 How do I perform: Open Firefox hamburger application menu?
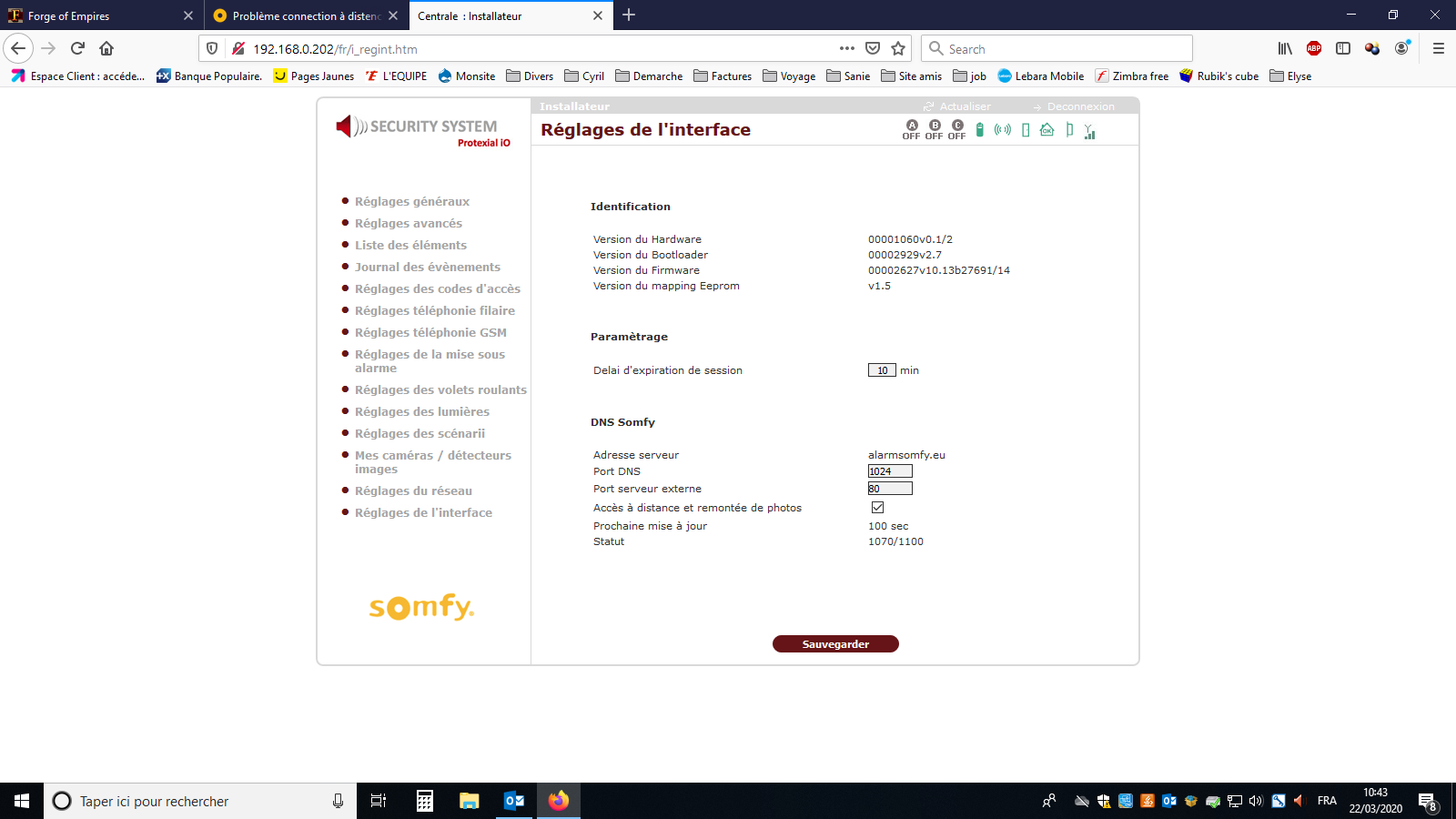(x=1438, y=49)
